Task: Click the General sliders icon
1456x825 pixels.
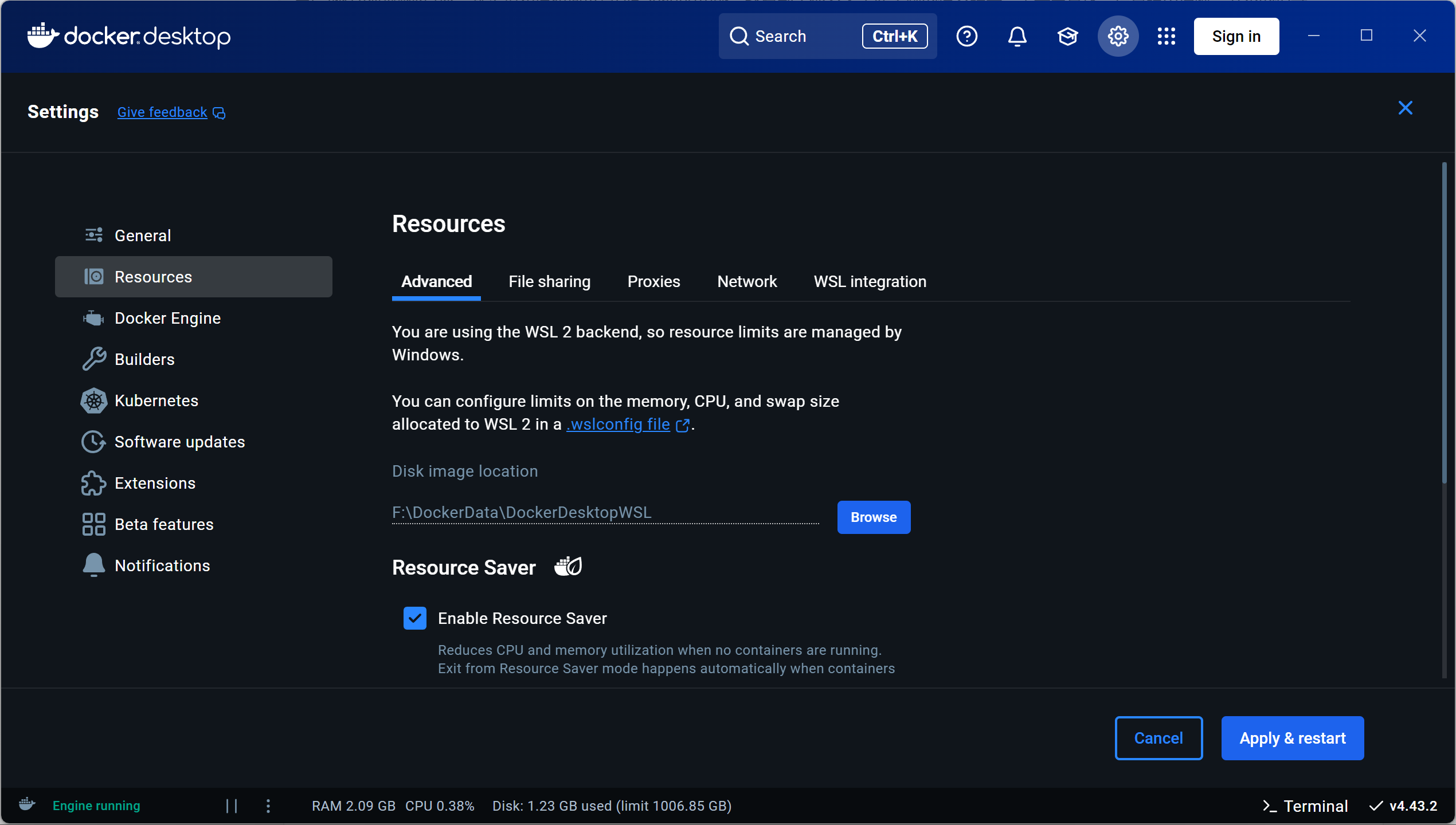Action: [x=94, y=235]
